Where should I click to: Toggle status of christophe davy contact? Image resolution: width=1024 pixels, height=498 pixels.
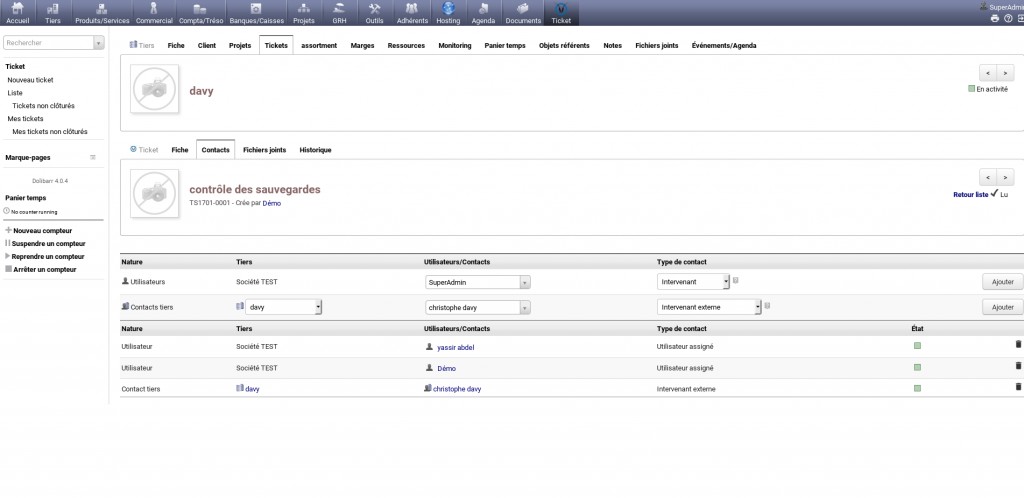(917, 388)
